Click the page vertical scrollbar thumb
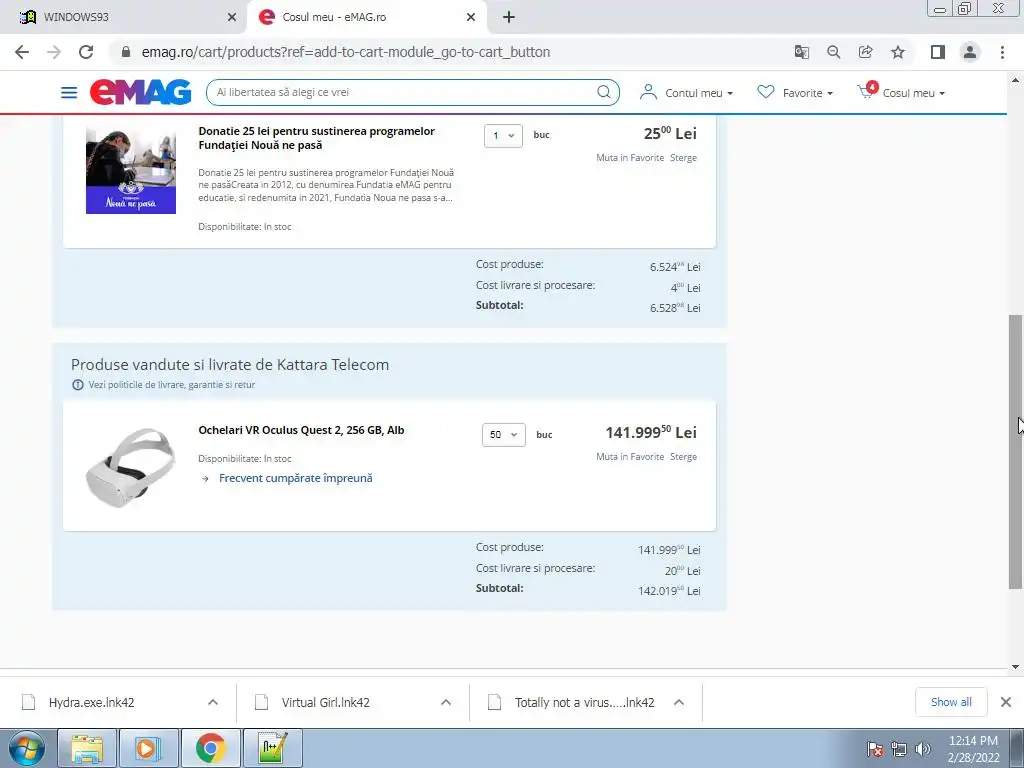The height and width of the screenshot is (768, 1024). point(1015,452)
